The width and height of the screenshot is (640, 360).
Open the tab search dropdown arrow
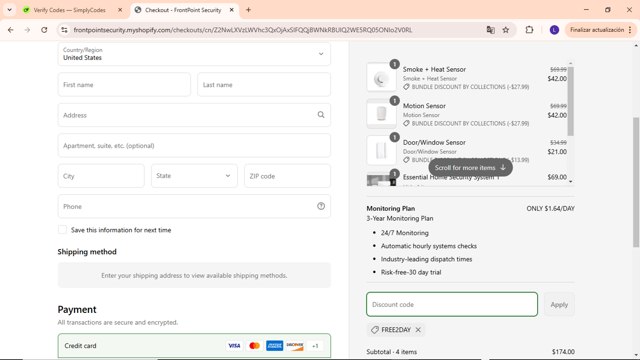click(x=9, y=10)
